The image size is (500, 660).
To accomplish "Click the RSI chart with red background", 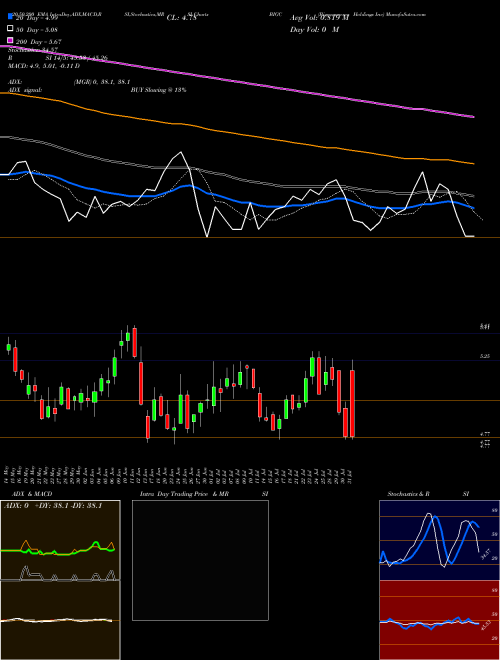I will click(439, 620).
